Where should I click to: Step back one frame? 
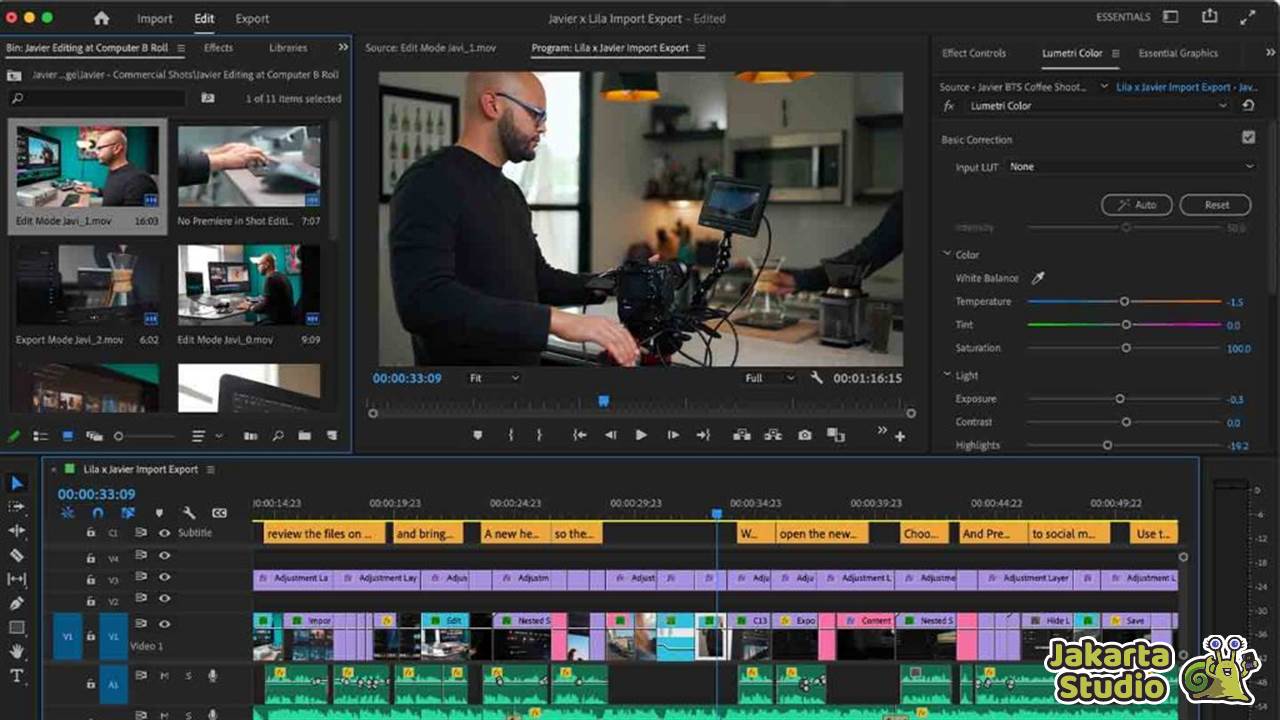pyautogui.click(x=610, y=435)
